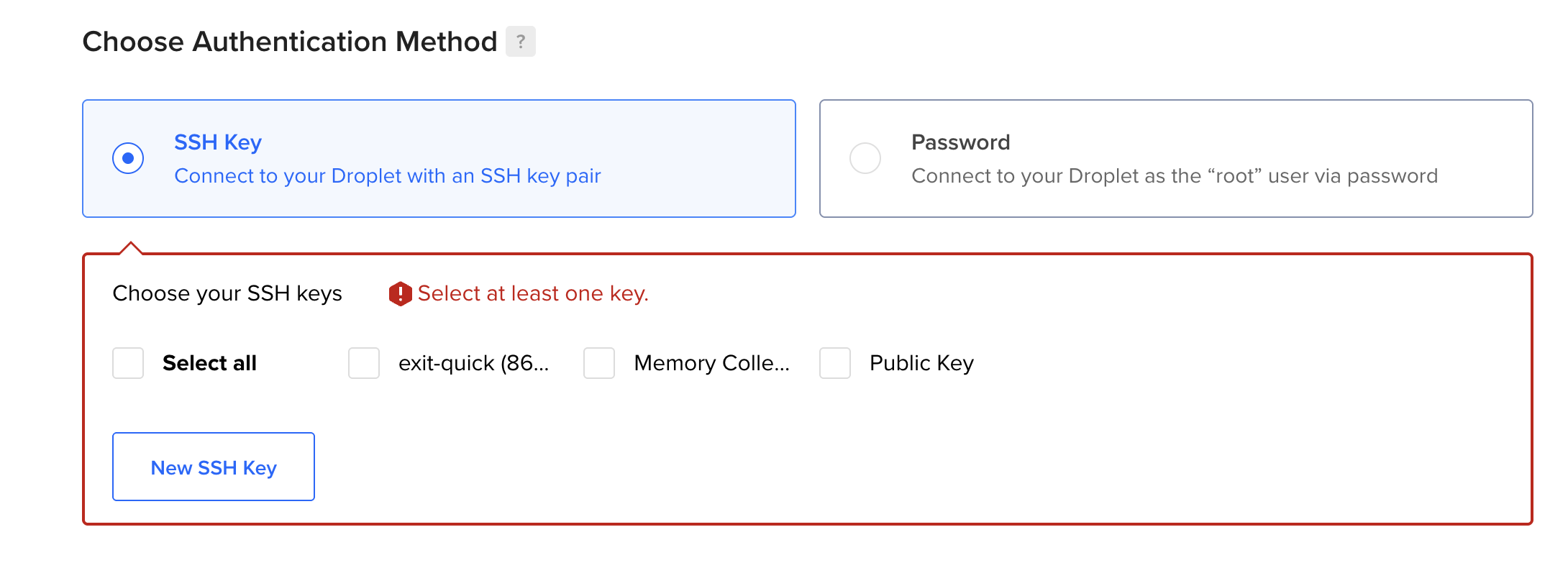Click the Public Key label text

(921, 363)
